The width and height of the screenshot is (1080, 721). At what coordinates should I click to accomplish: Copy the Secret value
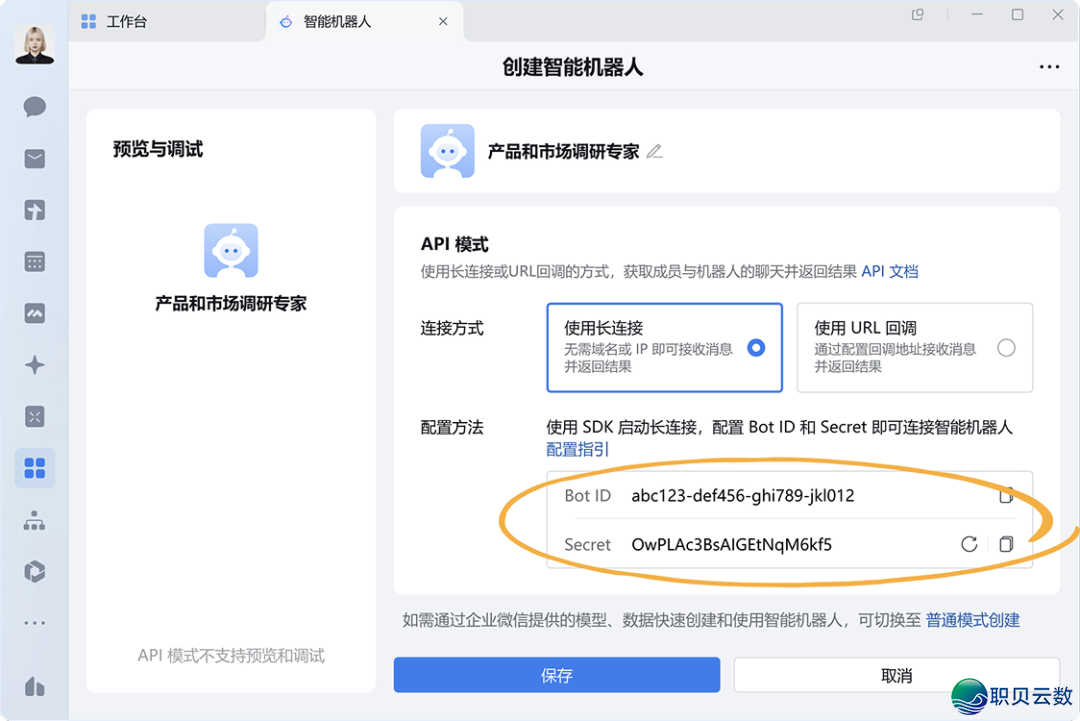[1006, 544]
